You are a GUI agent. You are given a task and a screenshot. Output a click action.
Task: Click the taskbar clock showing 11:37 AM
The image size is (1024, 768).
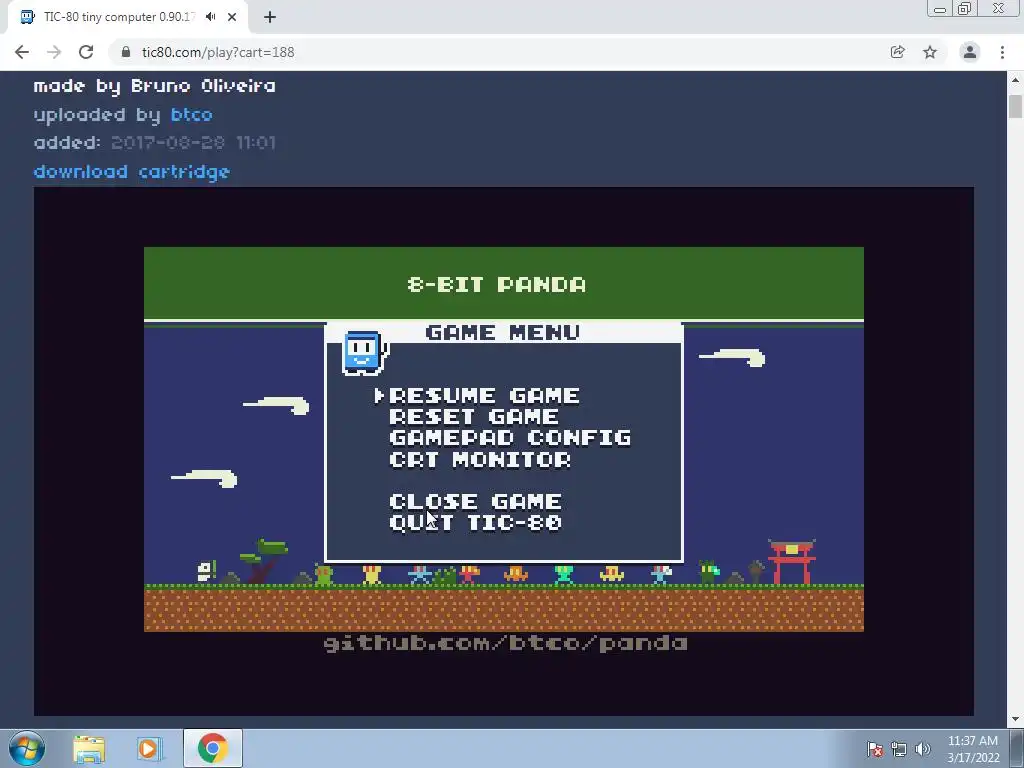[973, 749]
